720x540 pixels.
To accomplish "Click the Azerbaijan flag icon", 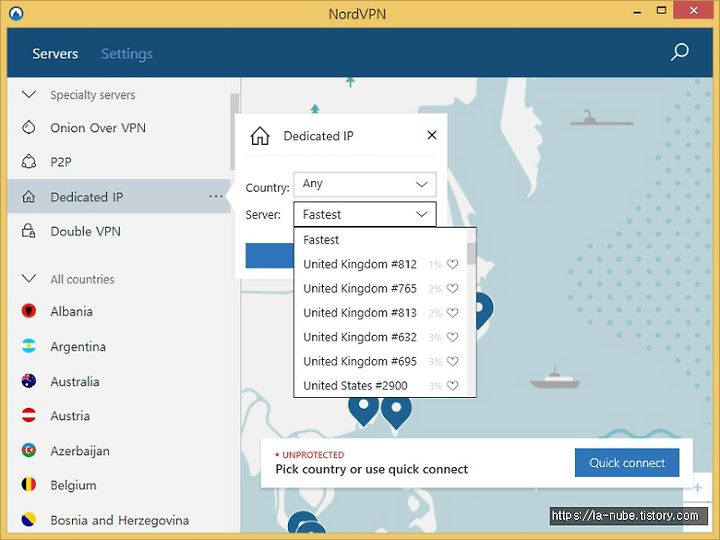I will (x=28, y=450).
